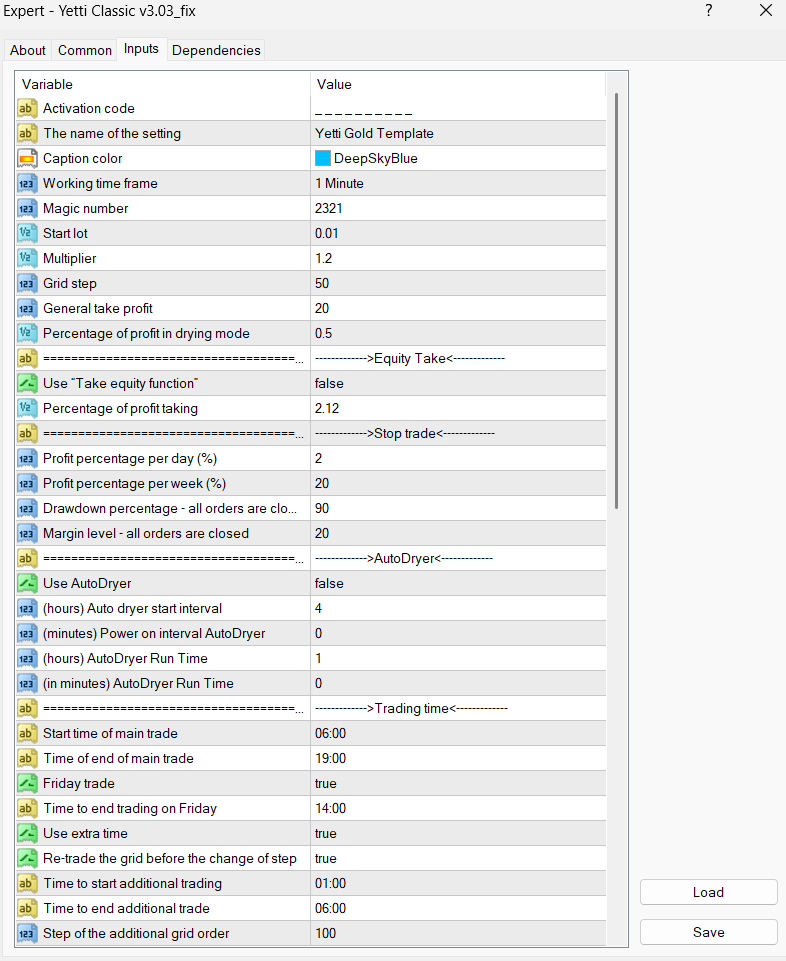Viewport: 786px width, 961px height.
Task: Click the Caption color type icon
Action: point(27,158)
